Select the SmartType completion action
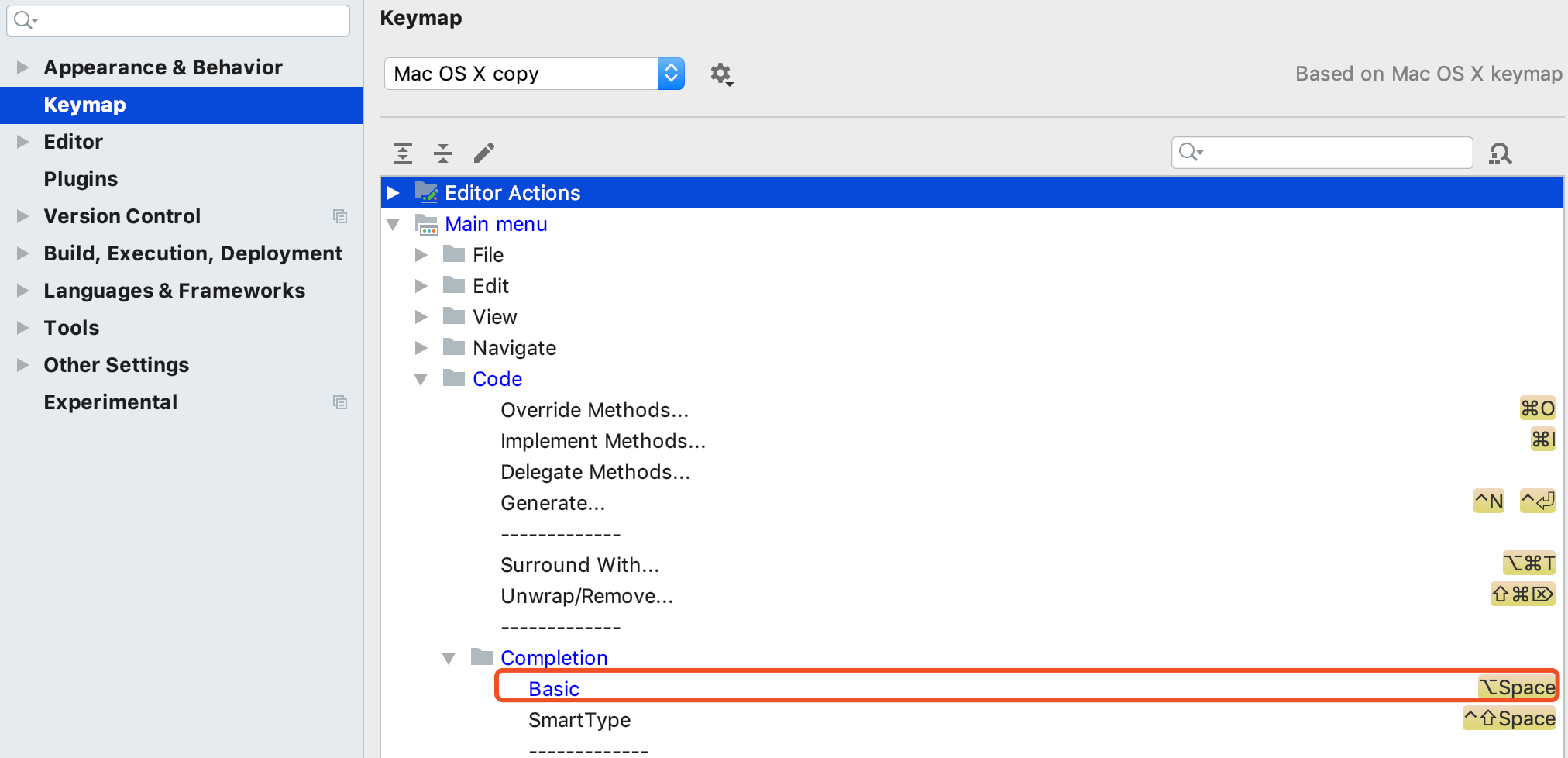Image resolution: width=1568 pixels, height=758 pixels. [x=579, y=720]
